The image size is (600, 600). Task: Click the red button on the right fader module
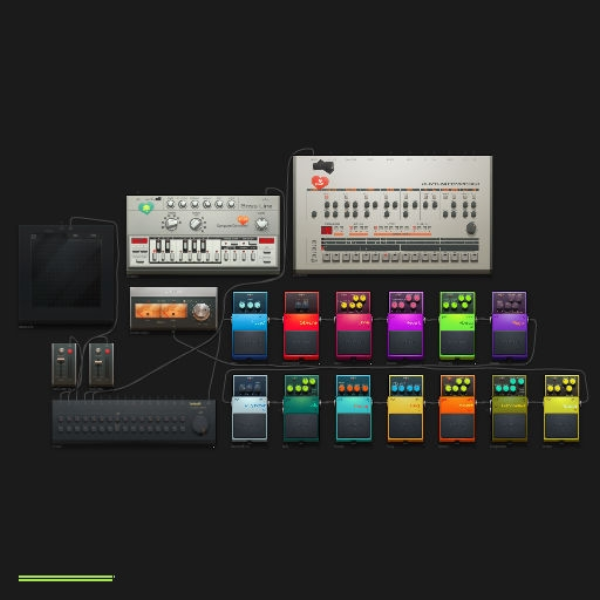(107, 351)
